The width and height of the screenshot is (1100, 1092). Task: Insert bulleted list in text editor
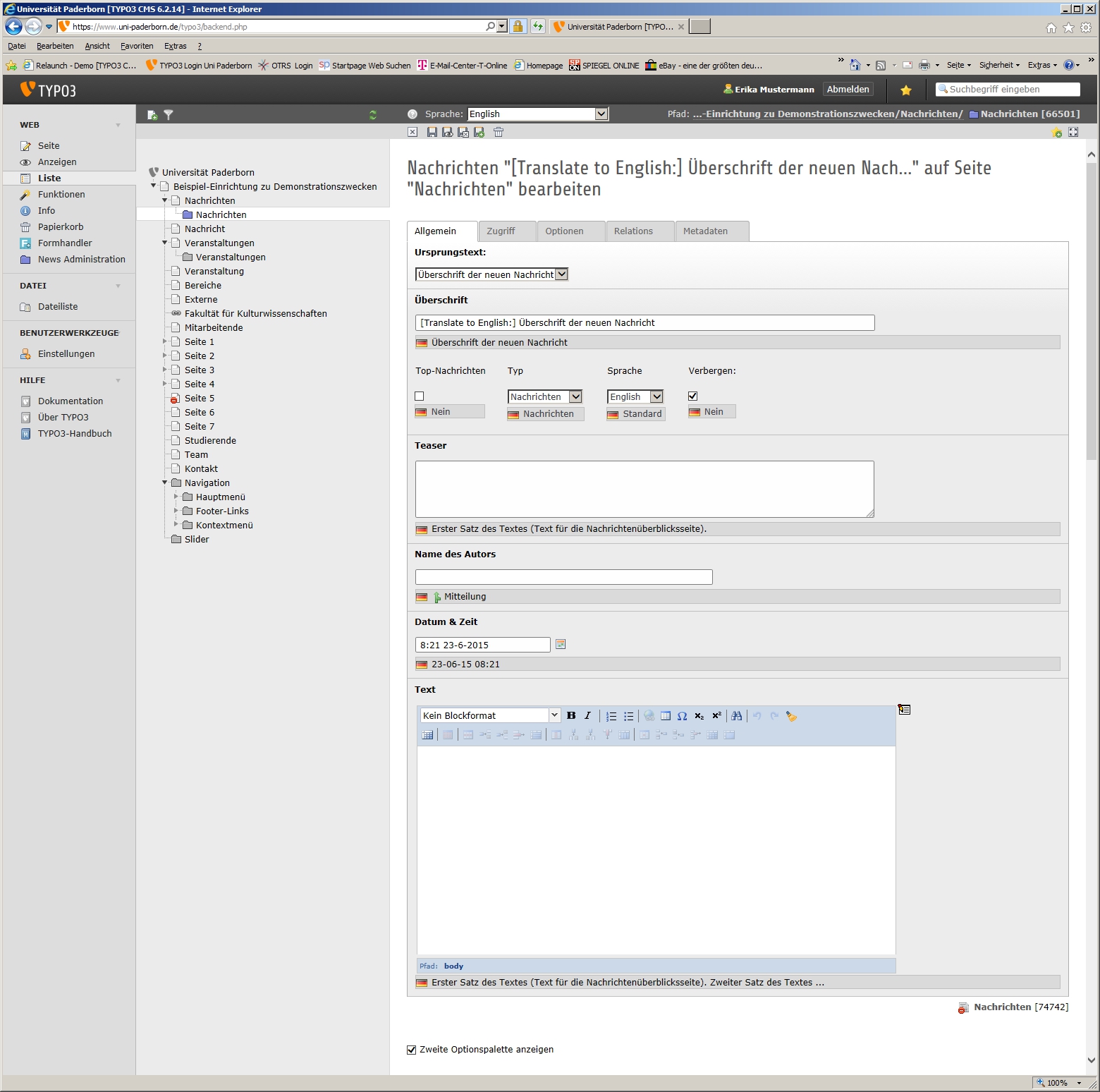[628, 716]
